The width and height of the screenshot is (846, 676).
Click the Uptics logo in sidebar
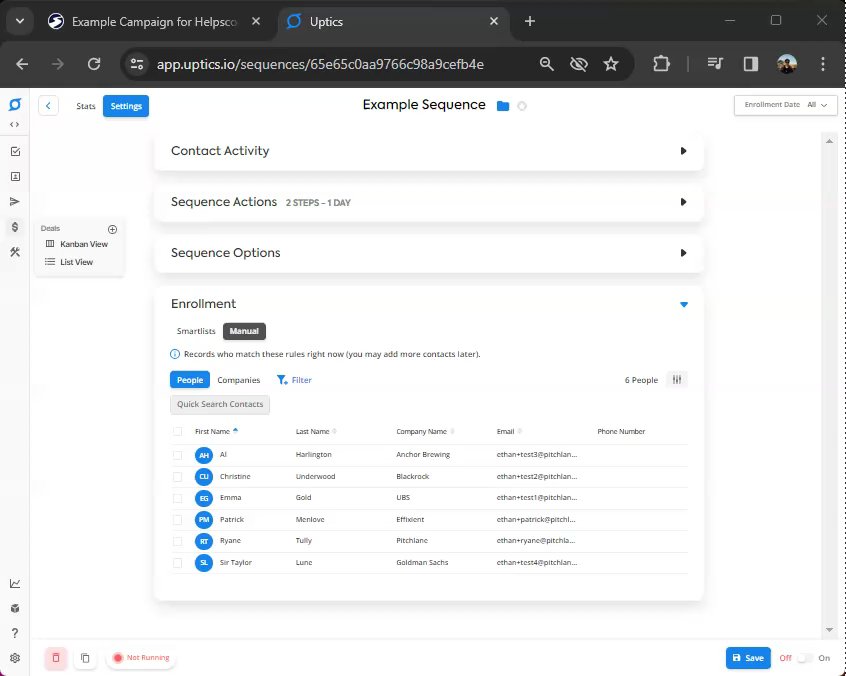pyautogui.click(x=15, y=105)
